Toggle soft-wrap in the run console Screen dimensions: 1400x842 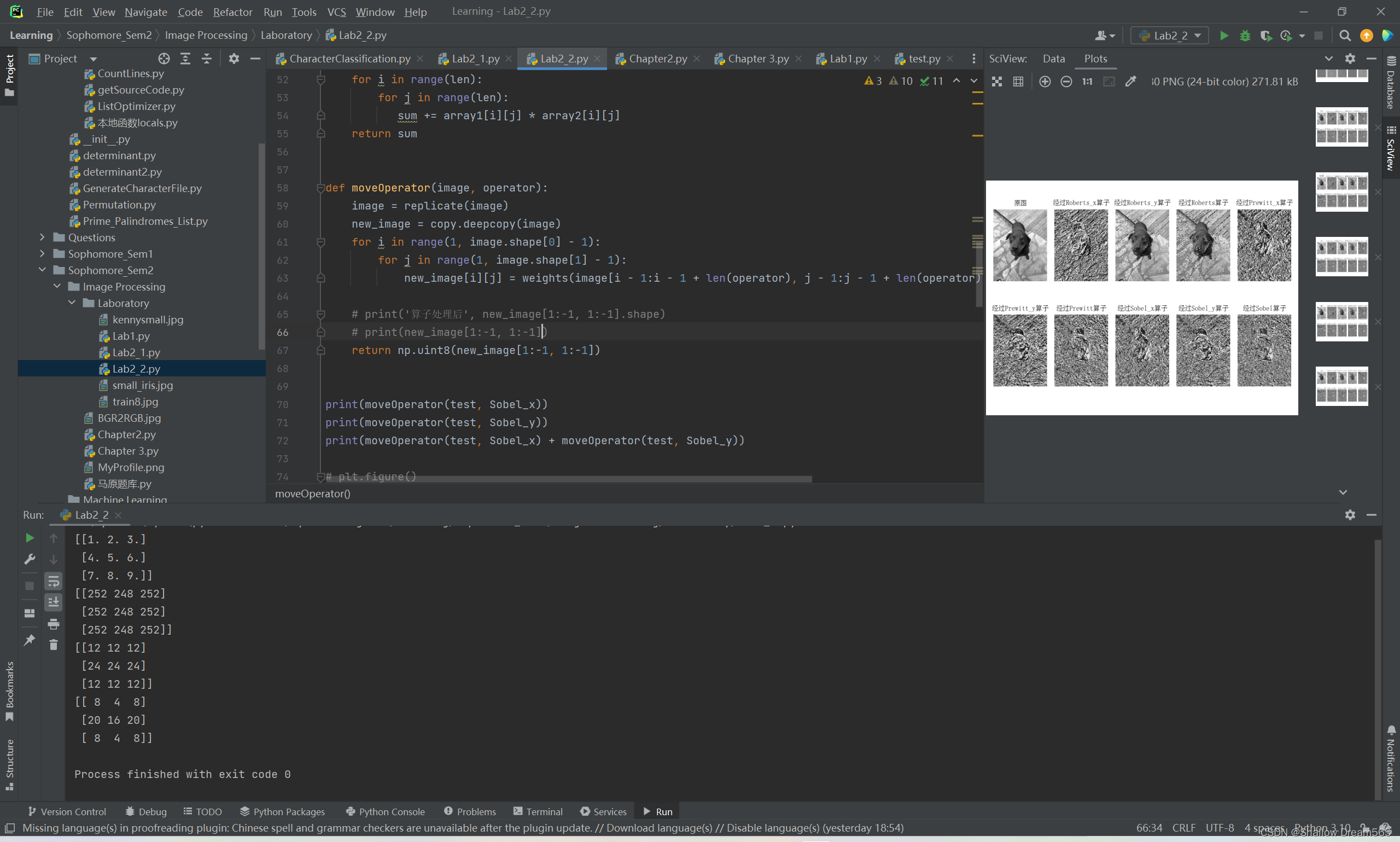(x=53, y=581)
